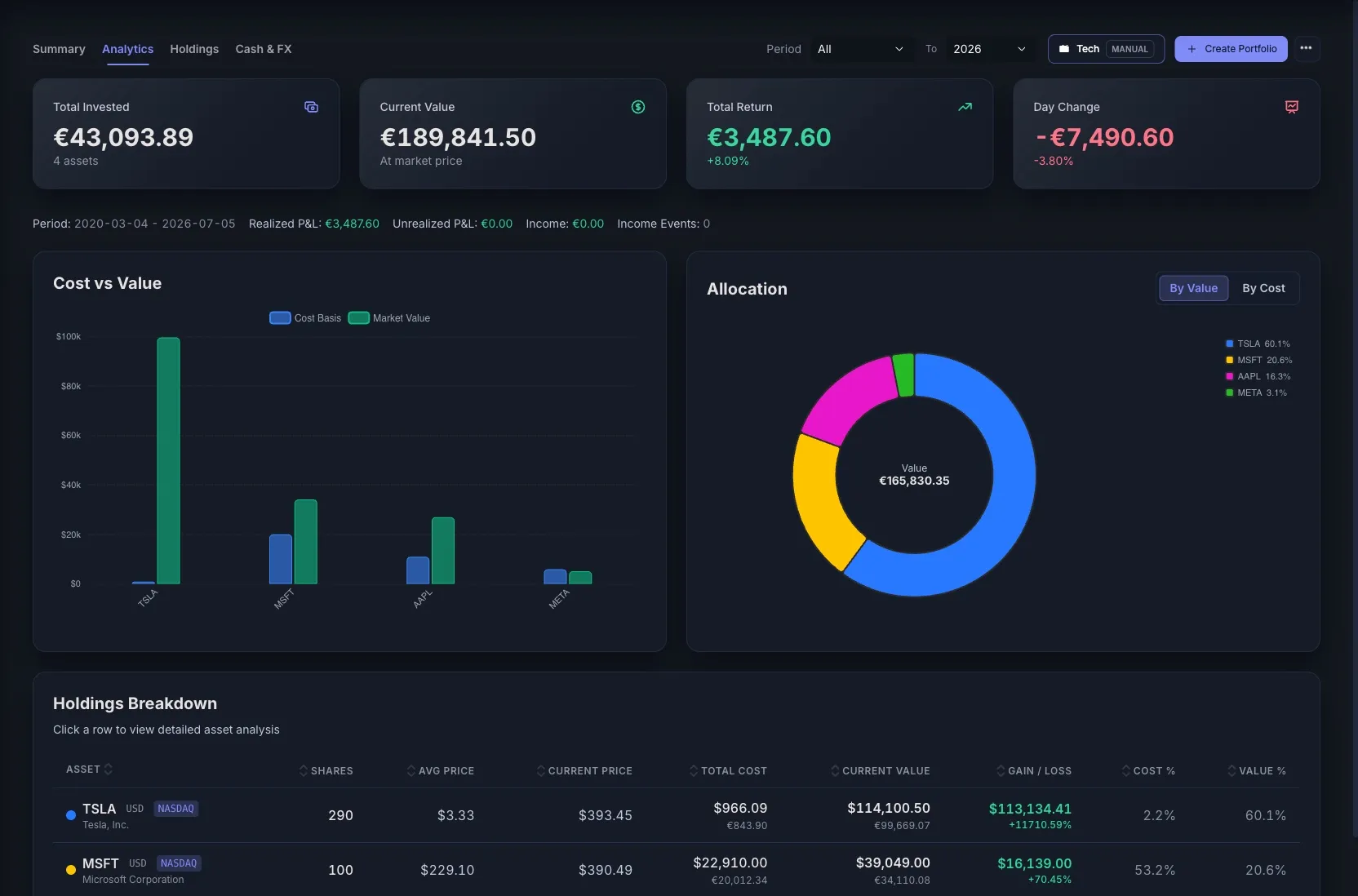Click the Day Change value -€7,490.60

(1103, 137)
